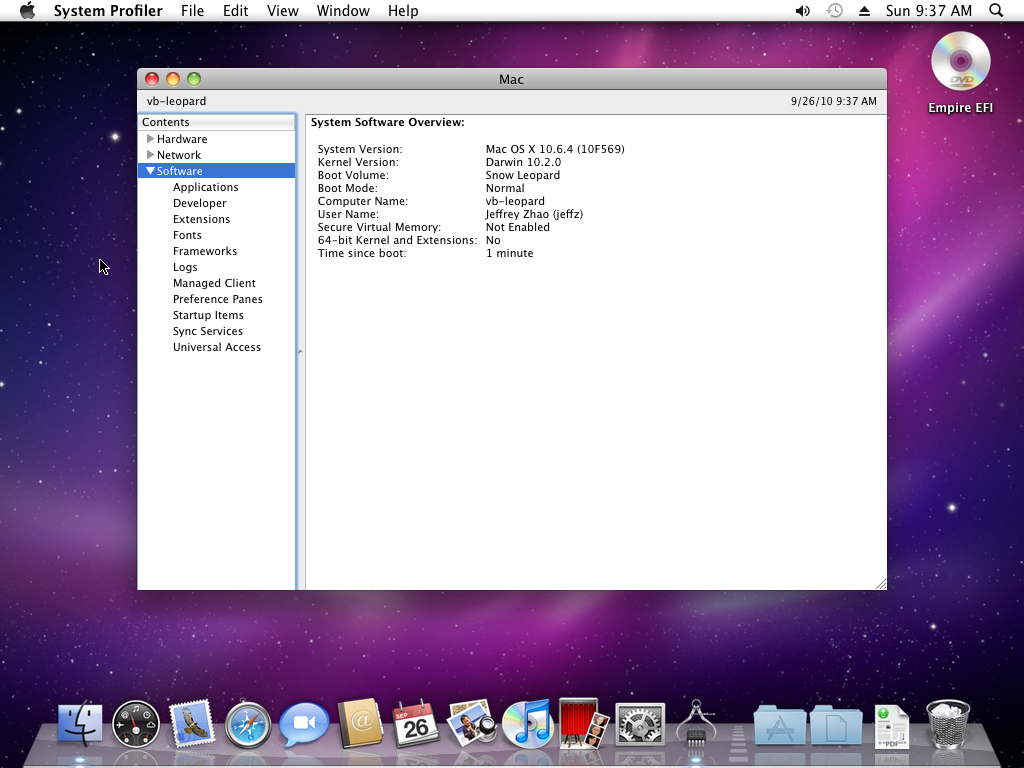Viewport: 1024px width, 768px height.
Task: Close the Mac window with red button
Action: [152, 79]
